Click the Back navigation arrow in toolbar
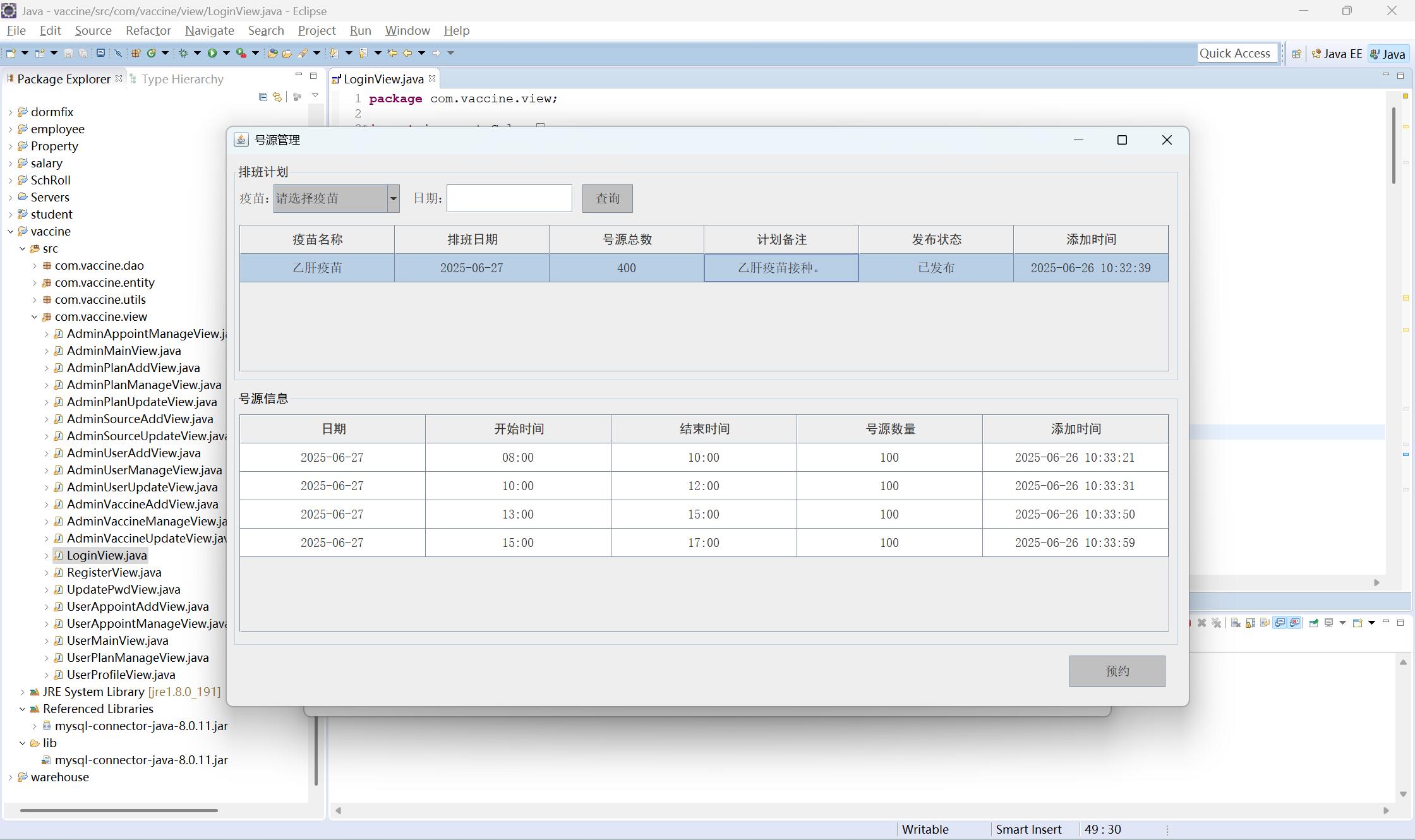The height and width of the screenshot is (840, 1415). pos(407,53)
